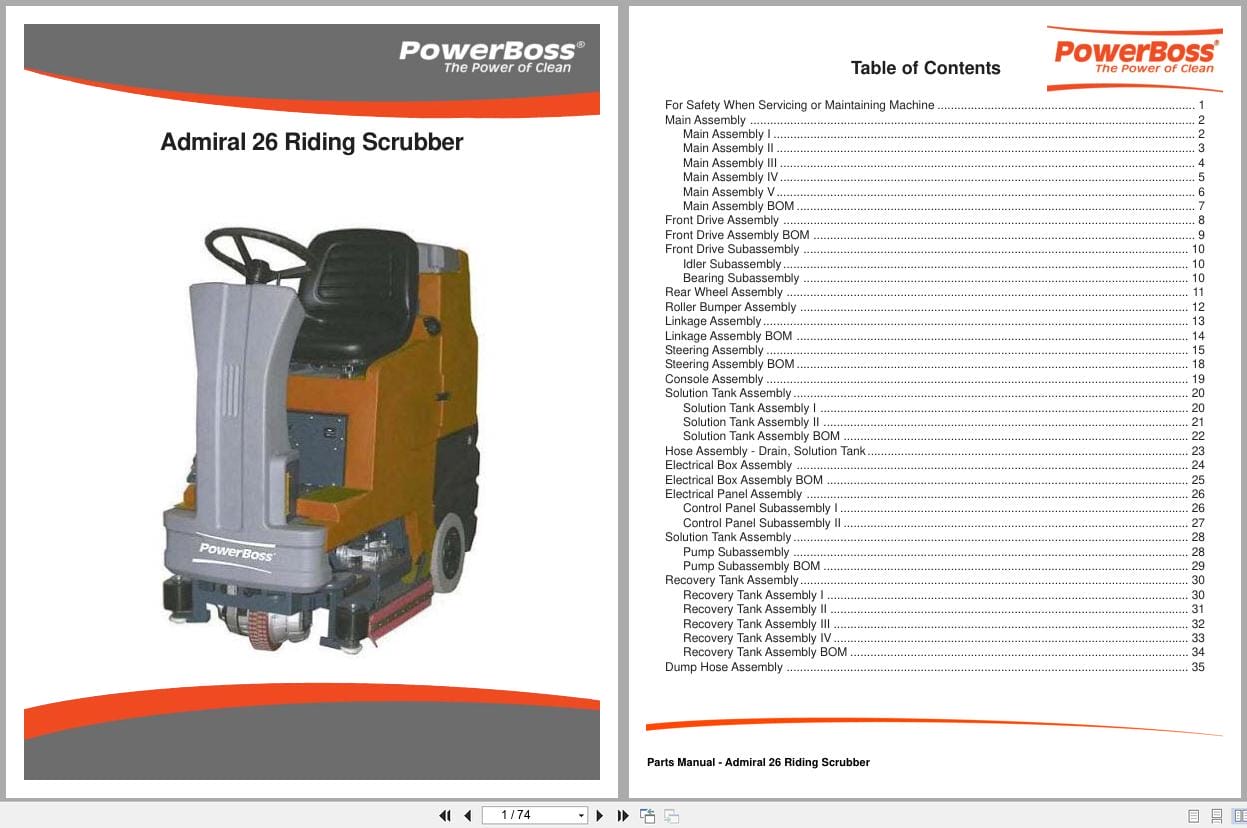Open For Safety When Servicing or Maintaining Machine

click(x=797, y=105)
